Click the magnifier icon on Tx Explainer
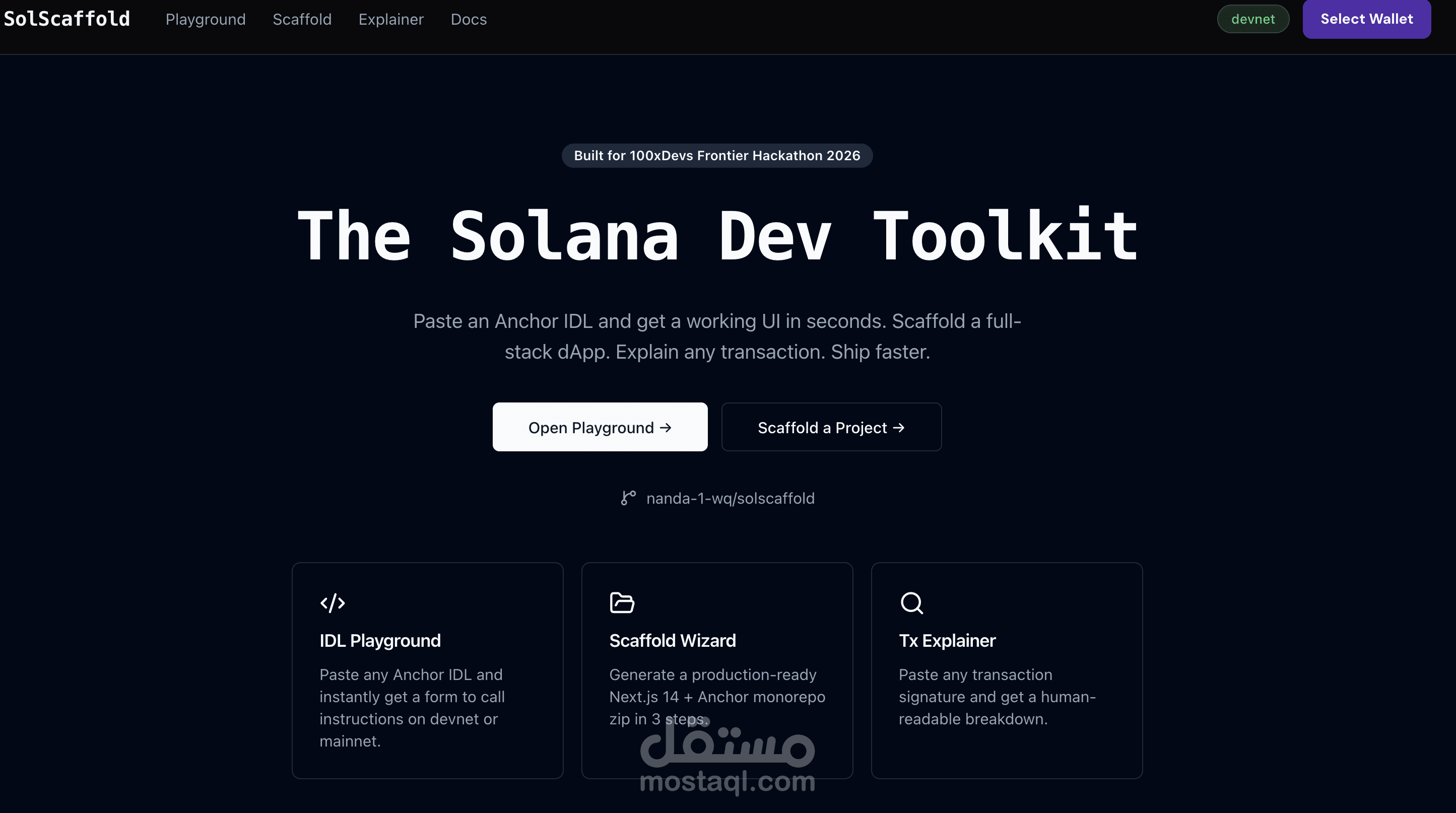Screen dimensions: 1456x813 point(912,603)
